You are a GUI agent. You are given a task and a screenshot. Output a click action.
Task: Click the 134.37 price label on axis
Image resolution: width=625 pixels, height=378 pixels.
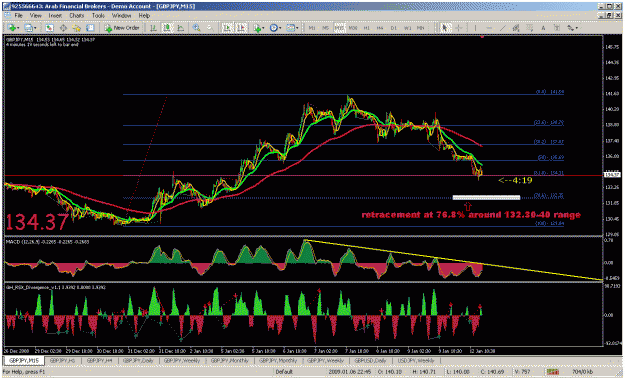pyautogui.click(x=613, y=175)
